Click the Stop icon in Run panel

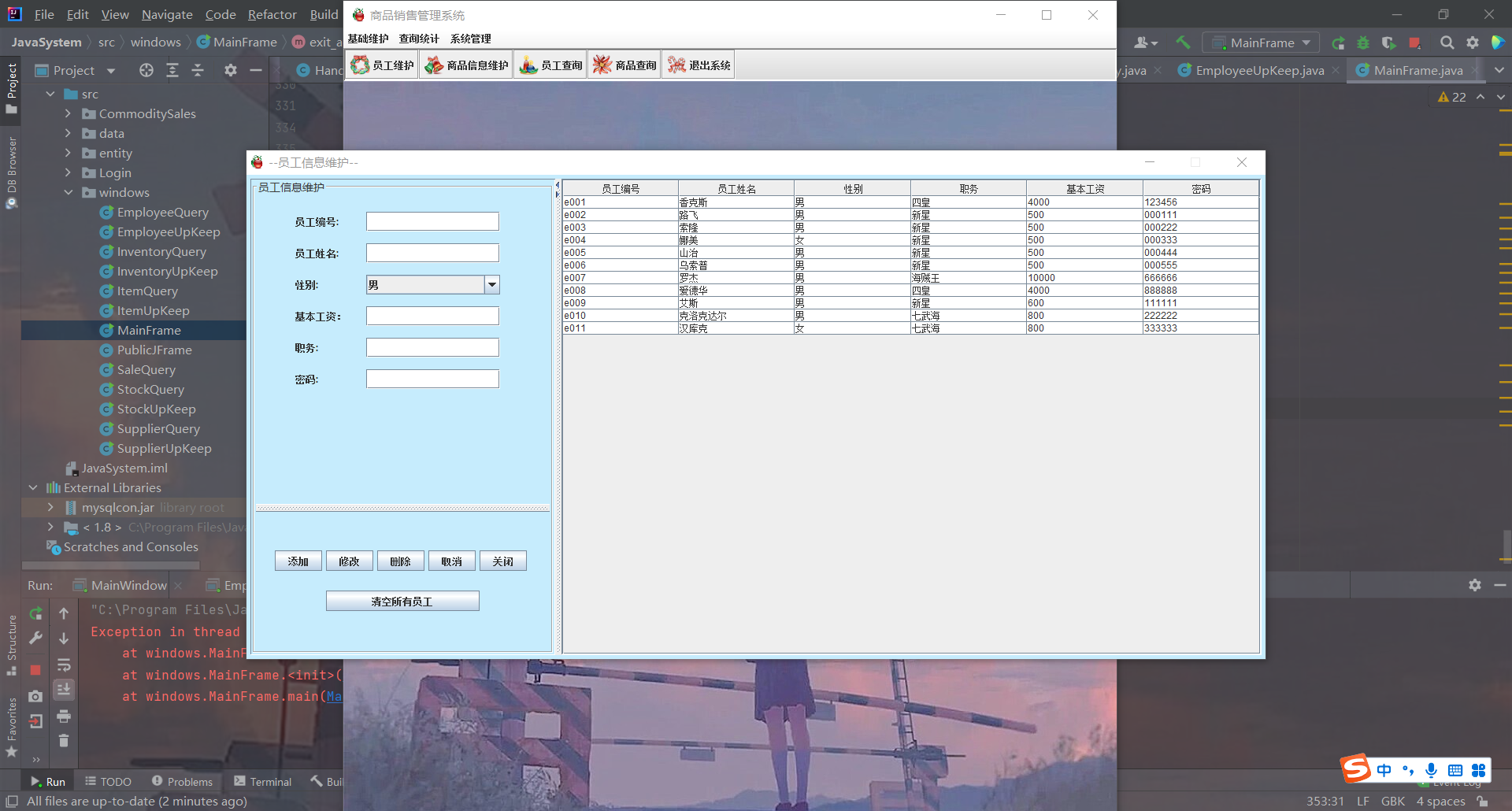coord(35,670)
